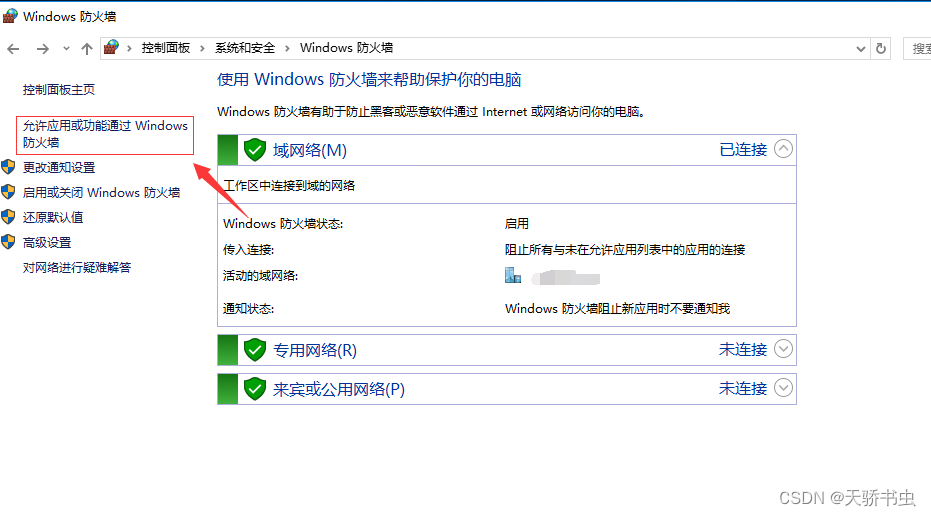The width and height of the screenshot is (931, 516).
Task: Click the 传入连接: label
Action: (248, 250)
